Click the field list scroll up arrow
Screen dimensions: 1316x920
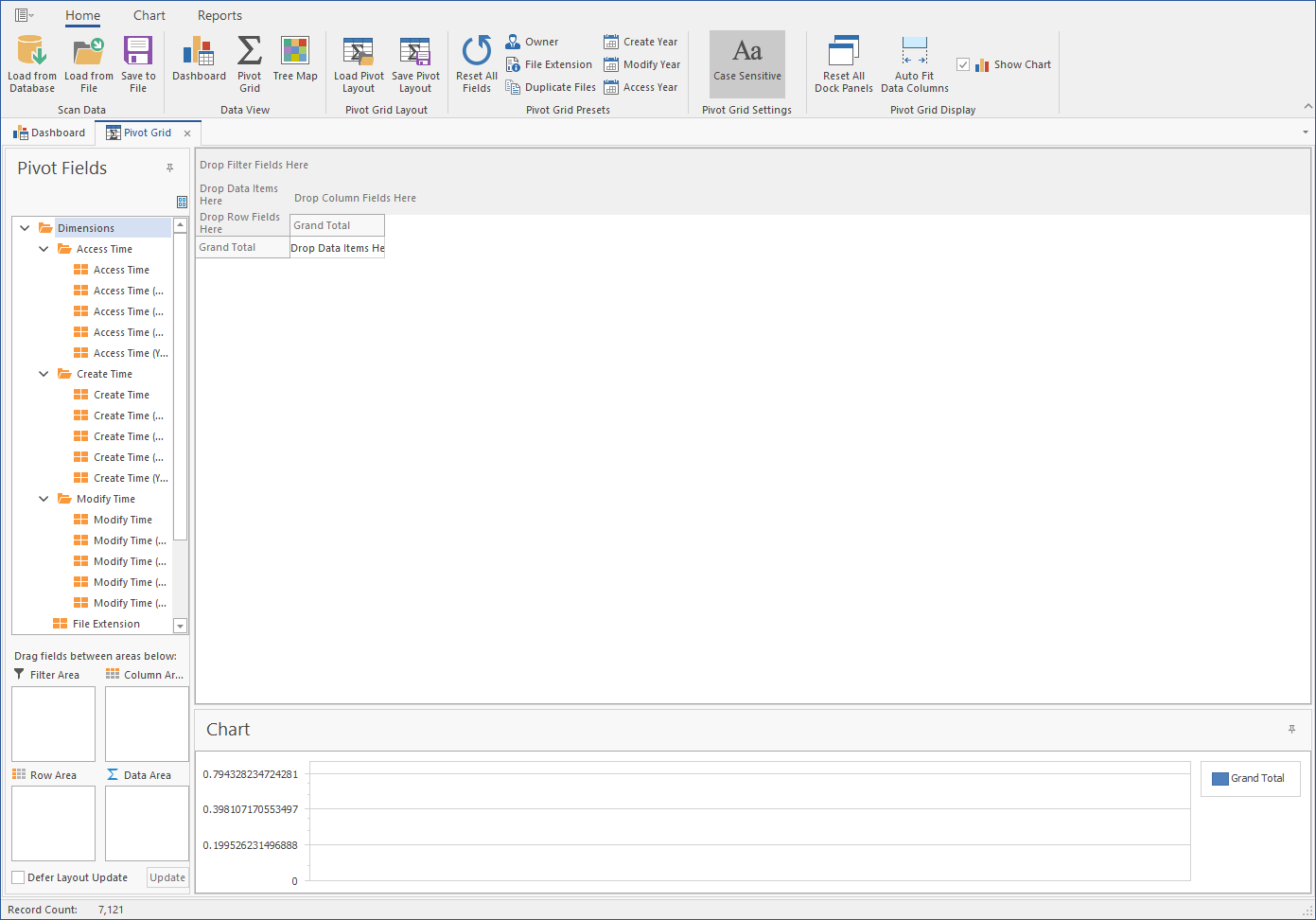click(x=181, y=225)
